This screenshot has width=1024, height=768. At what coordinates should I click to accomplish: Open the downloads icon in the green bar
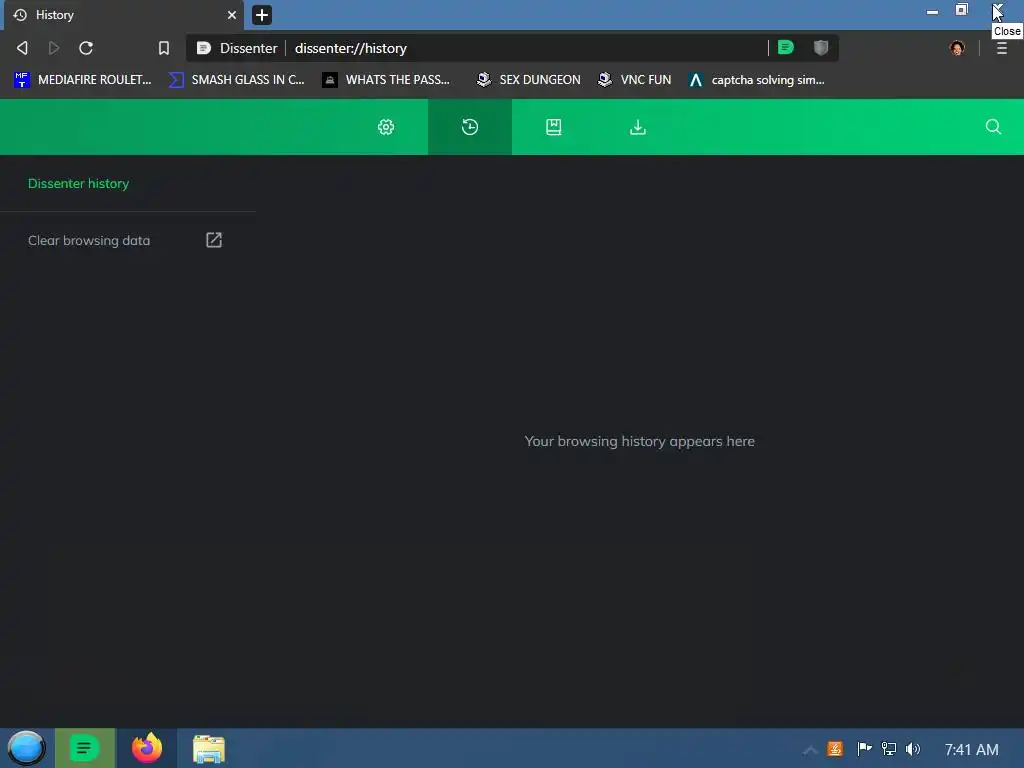(638, 127)
